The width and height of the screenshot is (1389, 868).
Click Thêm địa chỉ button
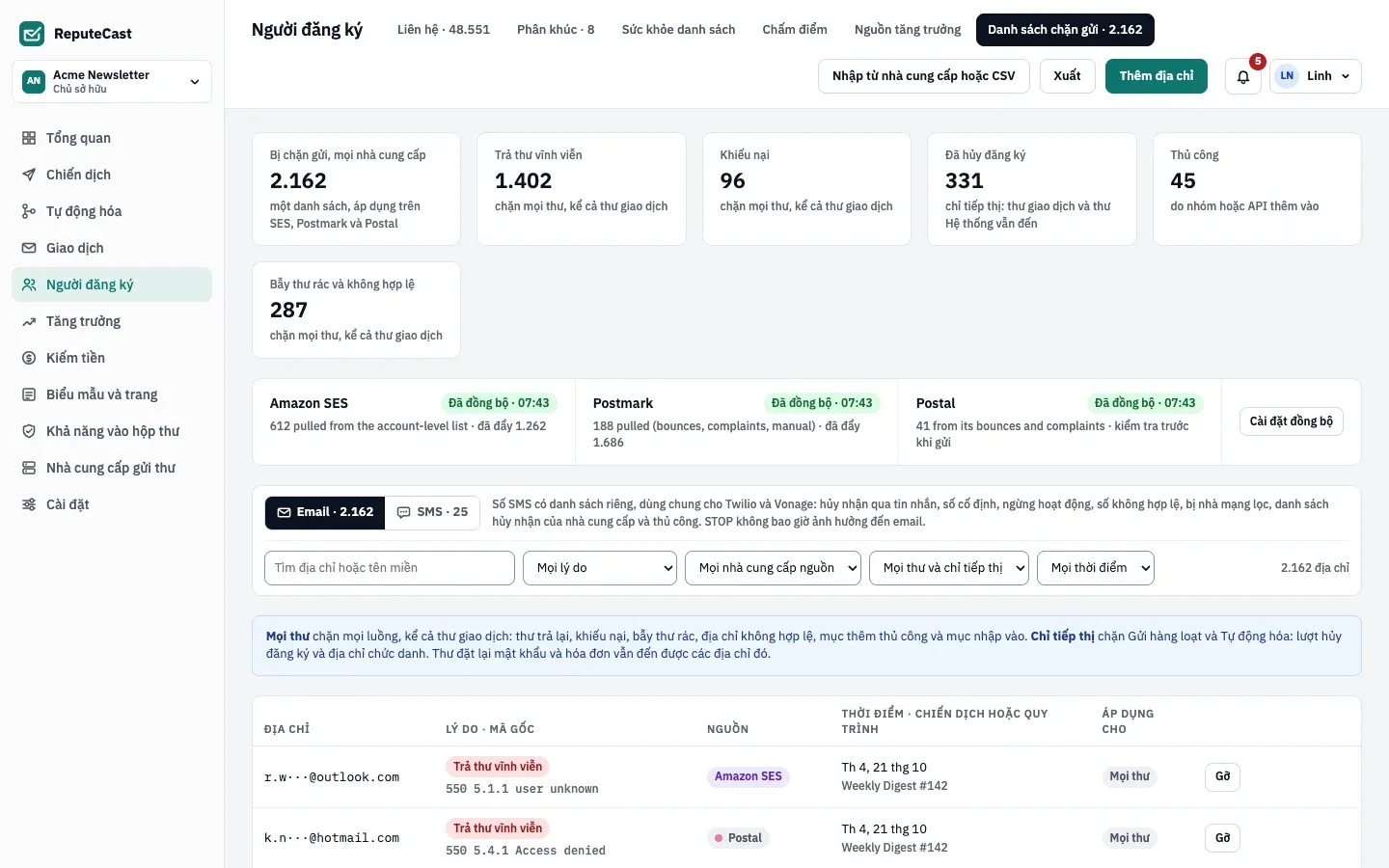(1157, 76)
